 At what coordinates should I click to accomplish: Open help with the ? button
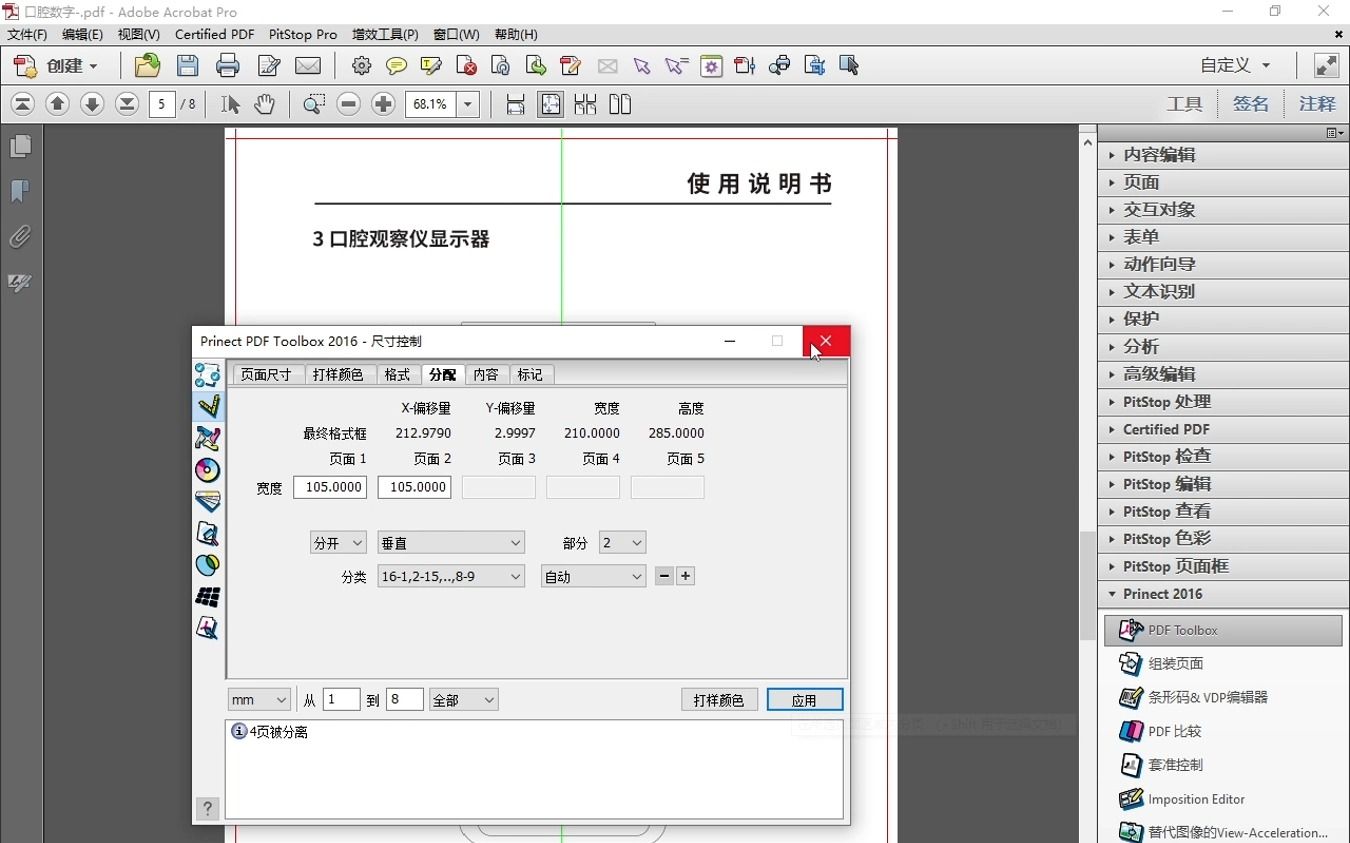click(x=207, y=808)
